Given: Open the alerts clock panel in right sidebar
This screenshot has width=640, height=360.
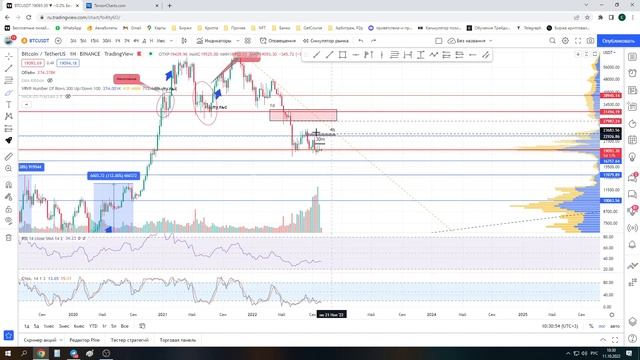Looking at the screenshot, I should (632, 73).
